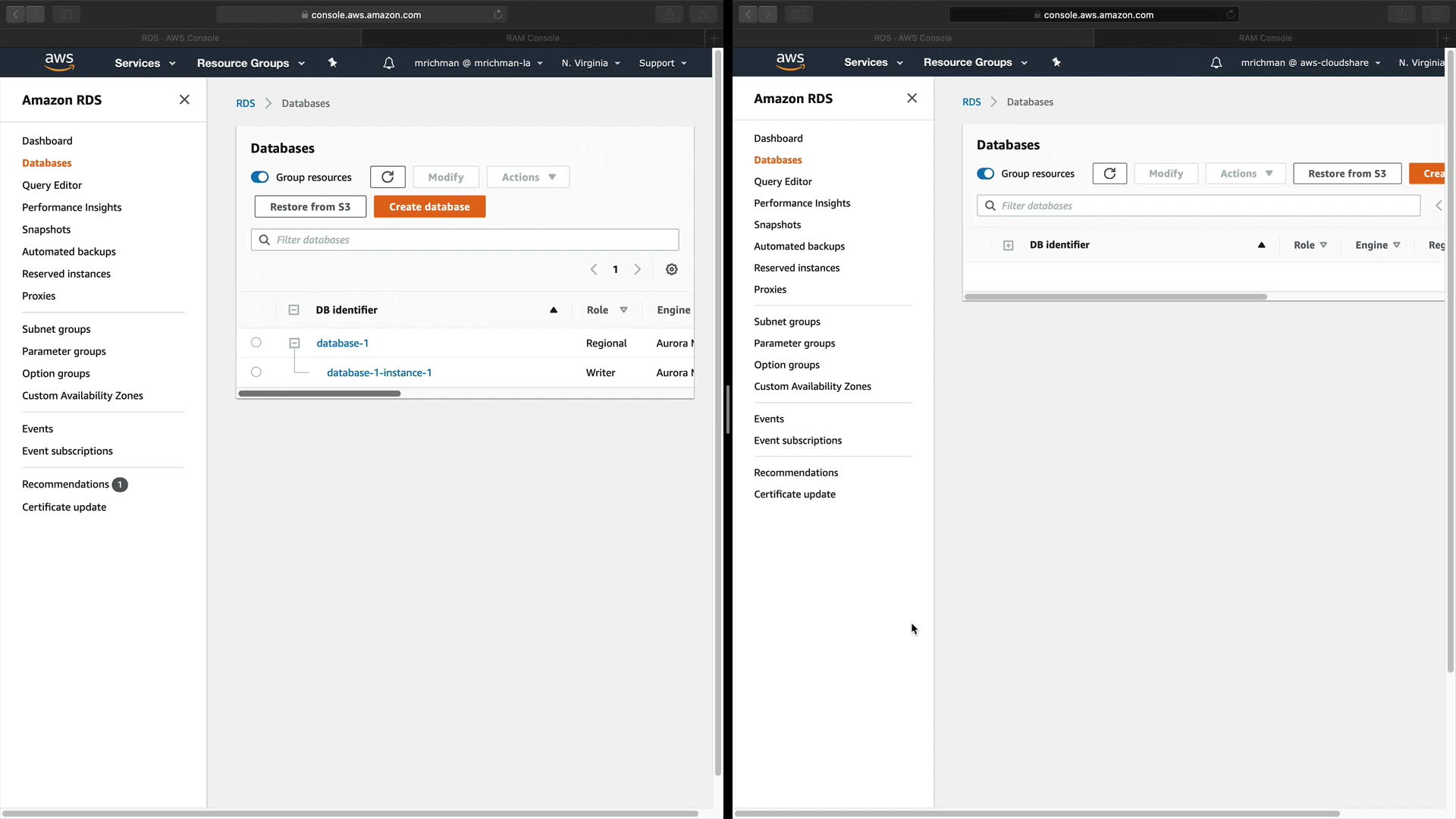Open Resource Groups menu in right console
The height and width of the screenshot is (819, 1456).
pos(974,62)
